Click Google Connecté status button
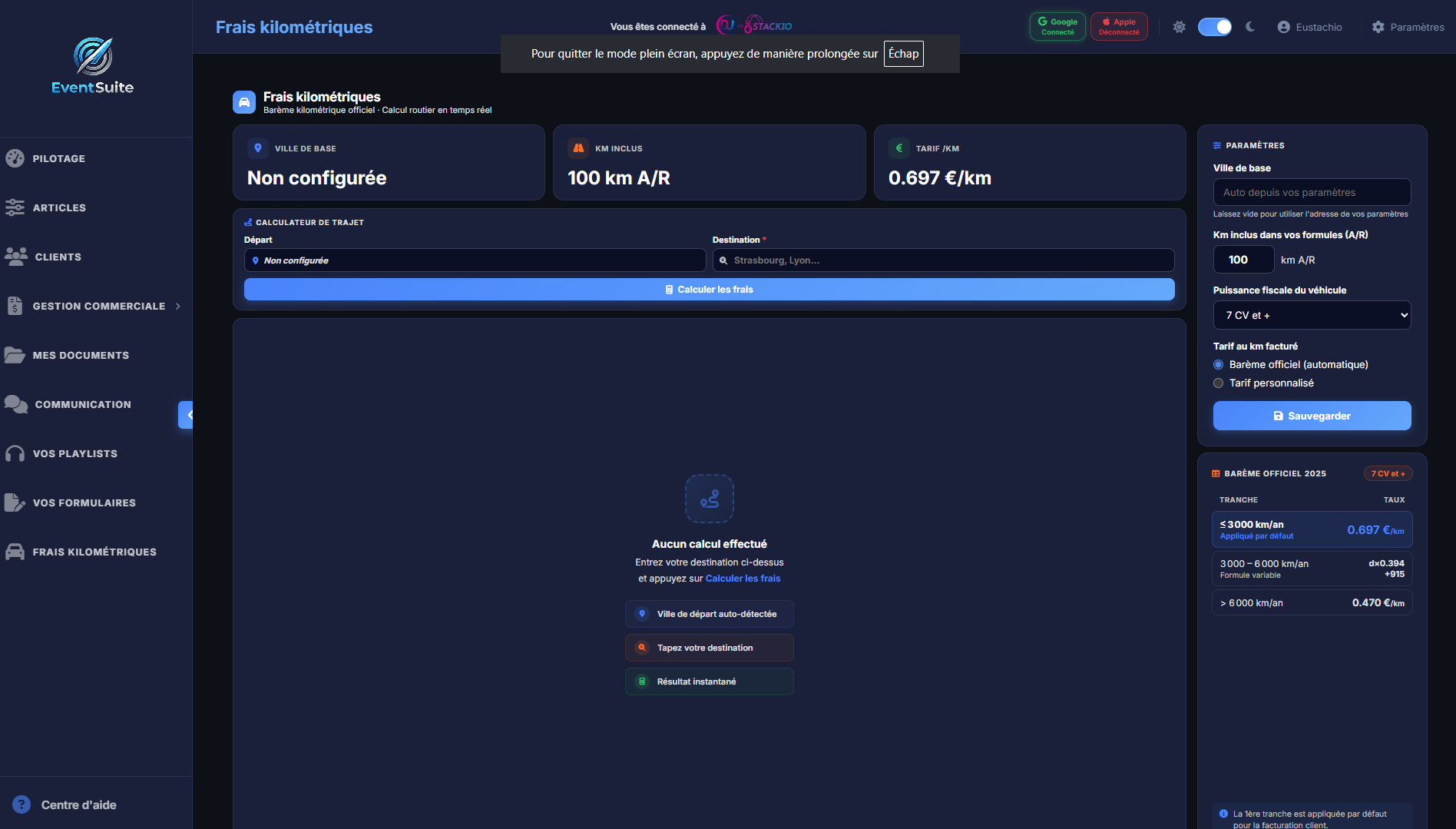The height and width of the screenshot is (829, 1456). pyautogui.click(x=1057, y=27)
